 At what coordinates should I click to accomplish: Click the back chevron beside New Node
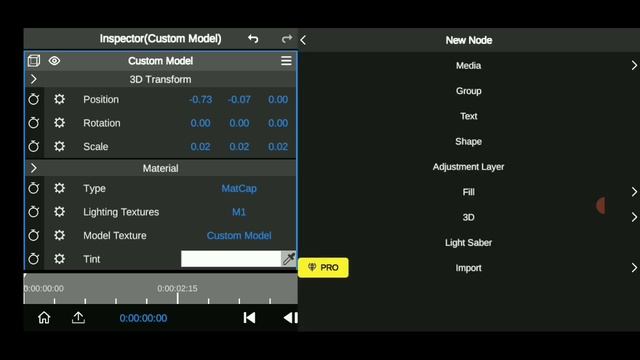click(303, 40)
